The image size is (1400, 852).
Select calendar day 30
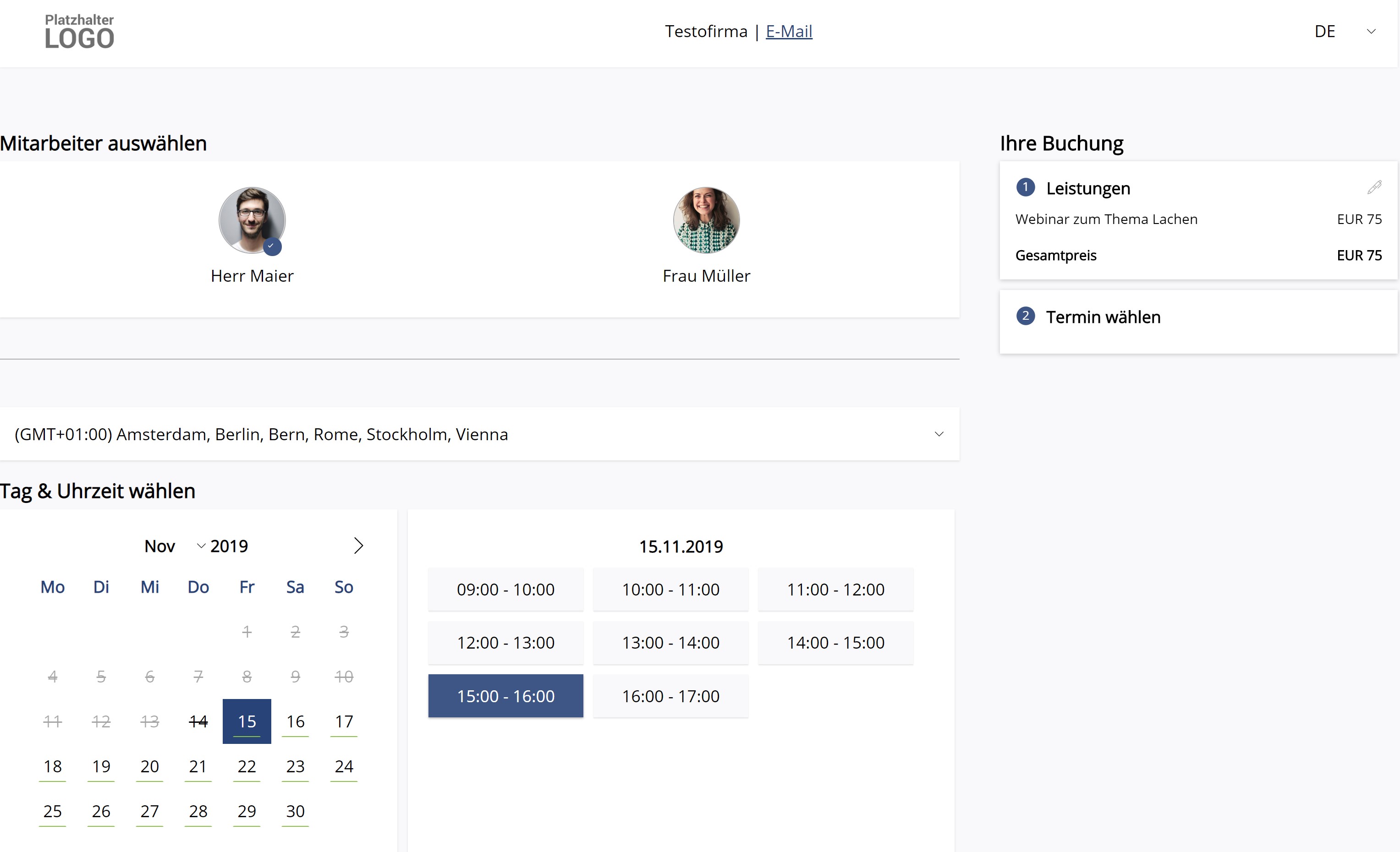[x=295, y=811]
